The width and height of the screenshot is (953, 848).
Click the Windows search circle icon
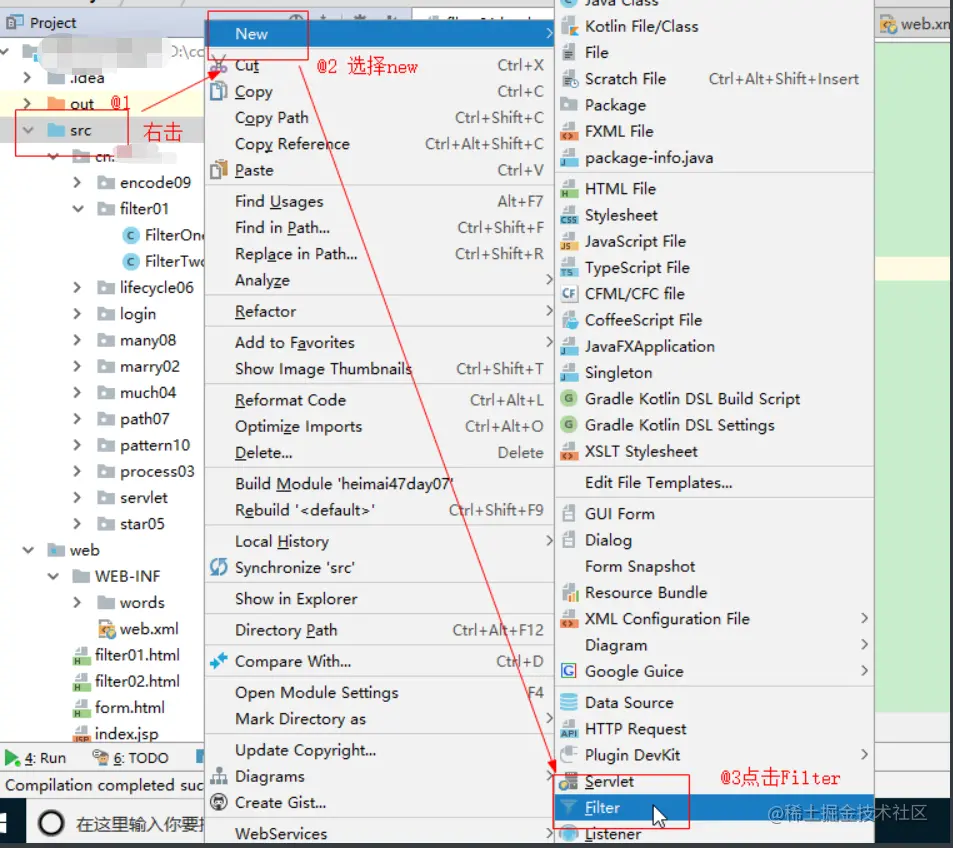pyautogui.click(x=51, y=824)
